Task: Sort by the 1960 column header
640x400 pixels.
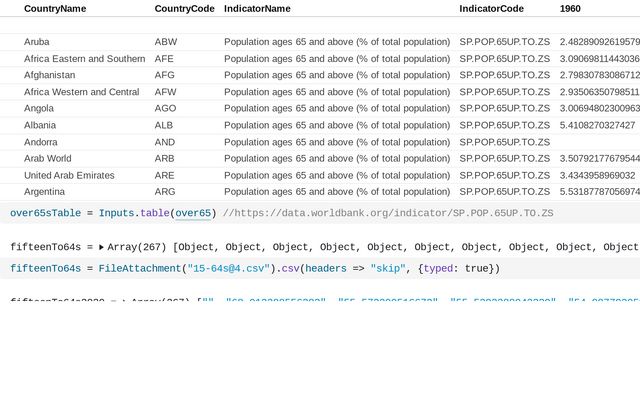Action: [x=570, y=8]
